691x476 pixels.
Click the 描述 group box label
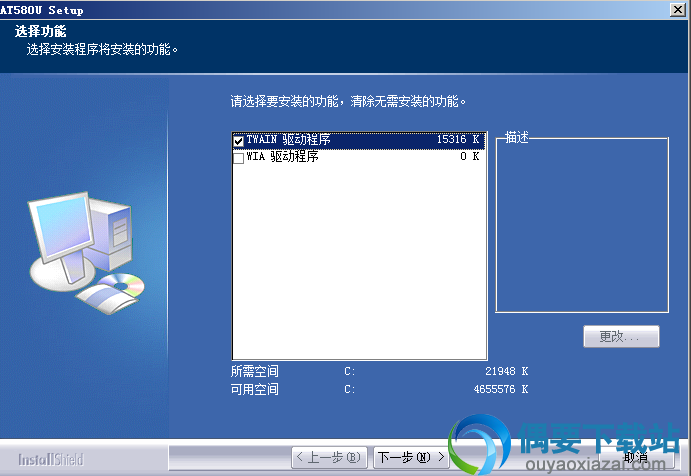[x=516, y=138]
